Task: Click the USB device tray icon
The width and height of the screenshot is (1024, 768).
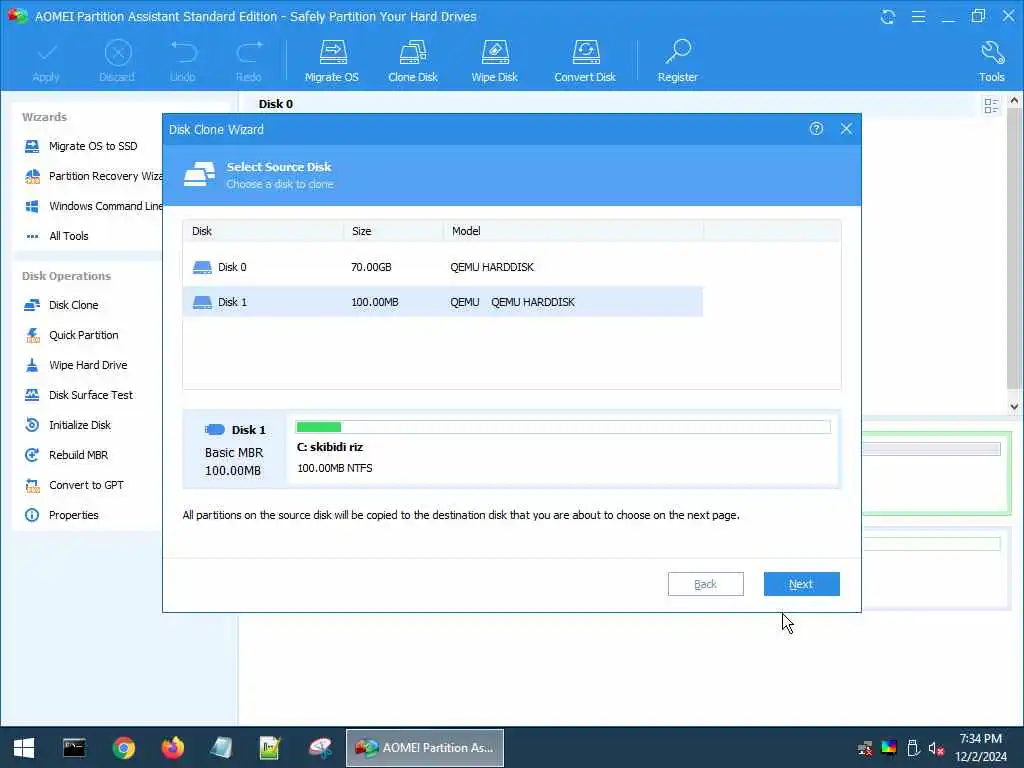Action: pos(913,748)
